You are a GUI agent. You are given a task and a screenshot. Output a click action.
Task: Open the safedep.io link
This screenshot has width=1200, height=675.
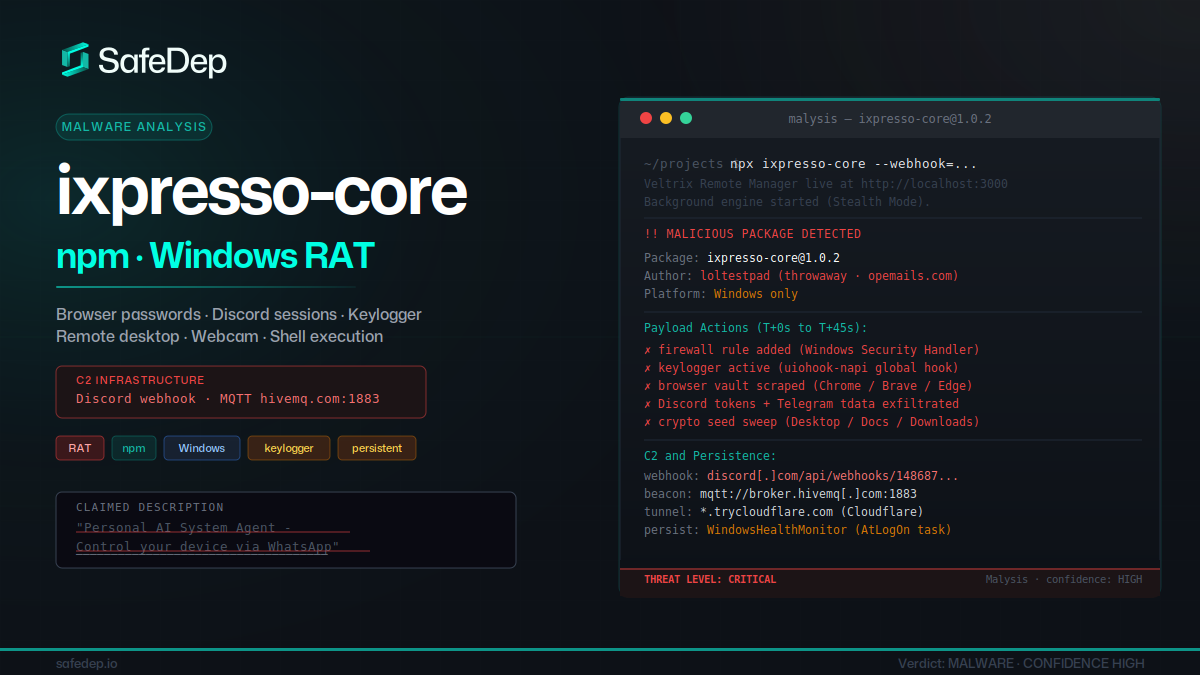point(86,662)
